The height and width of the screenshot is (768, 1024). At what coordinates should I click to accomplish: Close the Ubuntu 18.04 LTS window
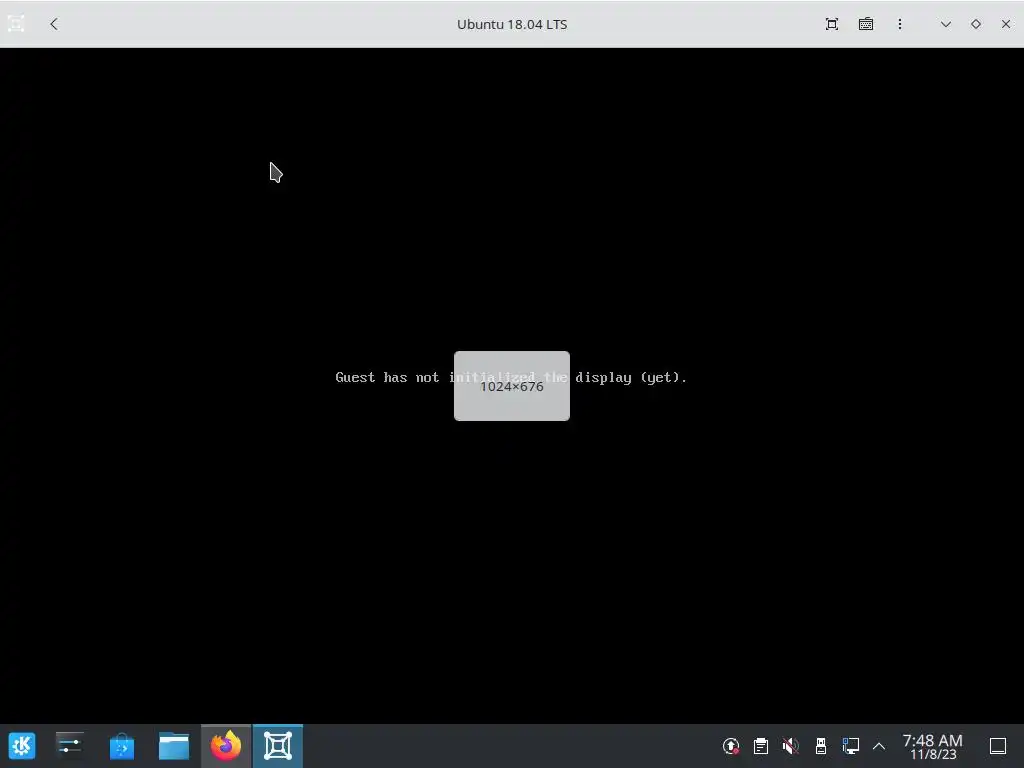click(x=1006, y=24)
